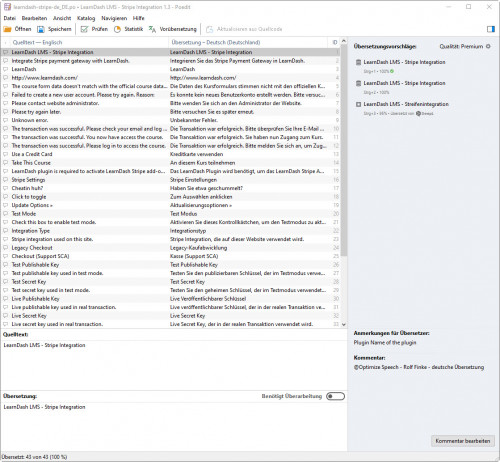Open a file with the Öffnen toolbar icon
Screen dimensions: 500x462
(x=7, y=29)
